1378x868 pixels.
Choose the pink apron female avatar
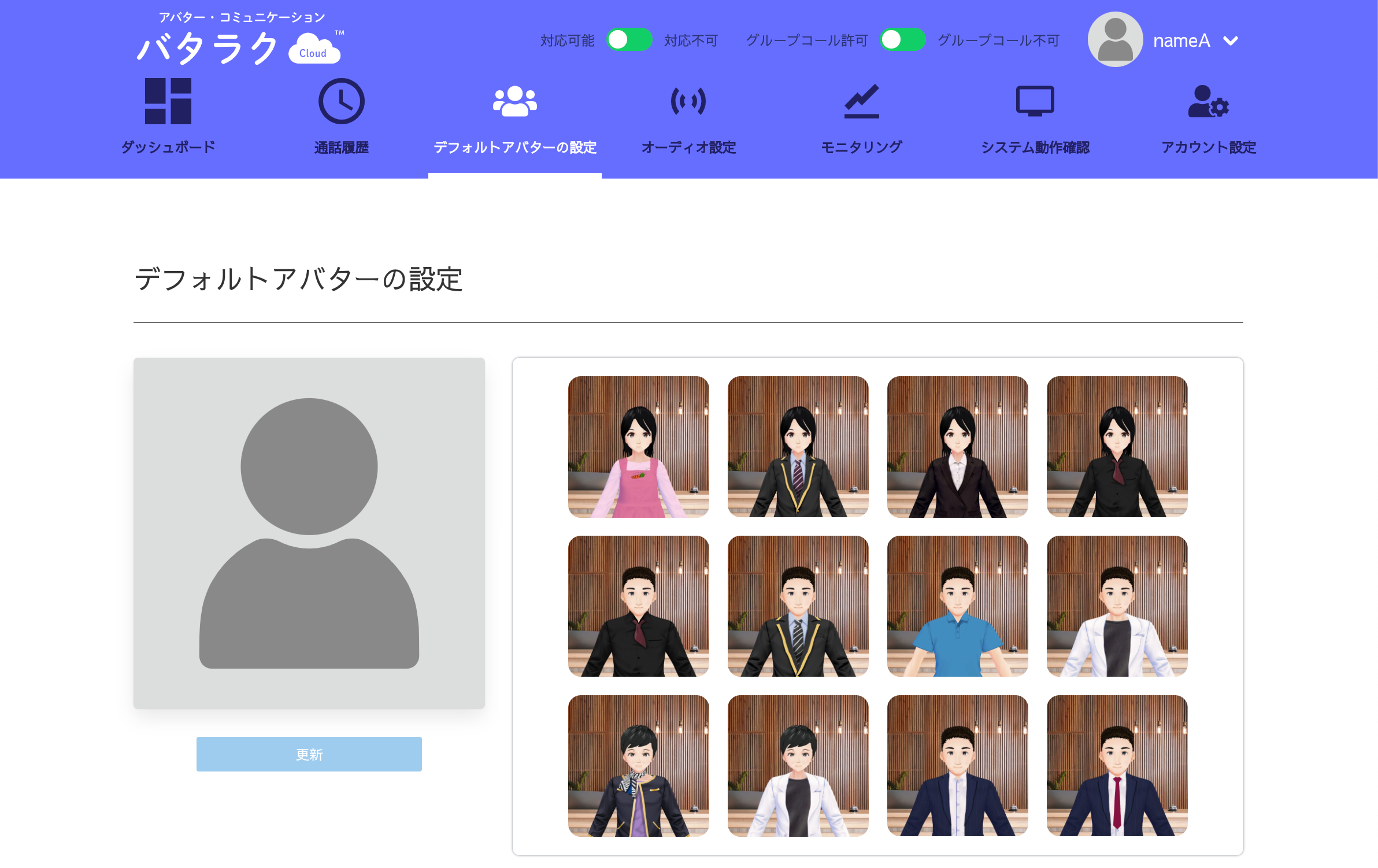tap(638, 447)
